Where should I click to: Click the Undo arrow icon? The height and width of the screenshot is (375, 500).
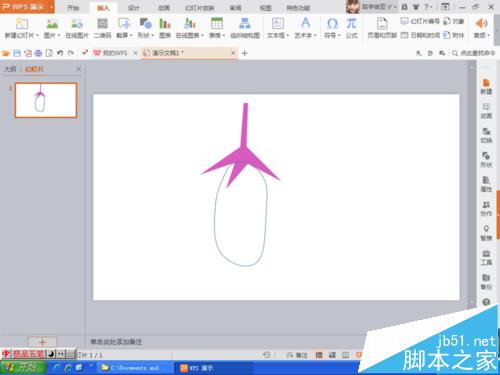pos(60,53)
